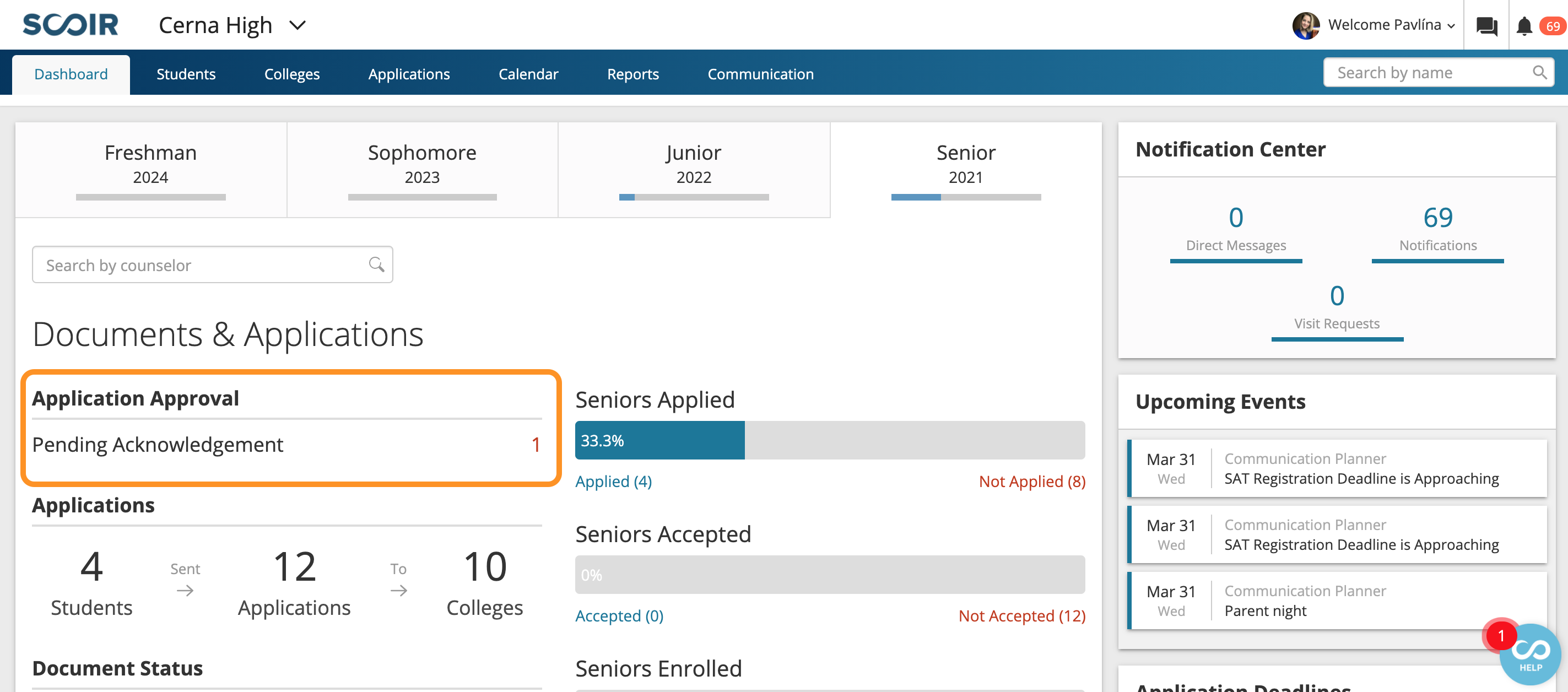Click the 4 Students count
The image size is (1568, 692).
pyautogui.click(x=91, y=582)
